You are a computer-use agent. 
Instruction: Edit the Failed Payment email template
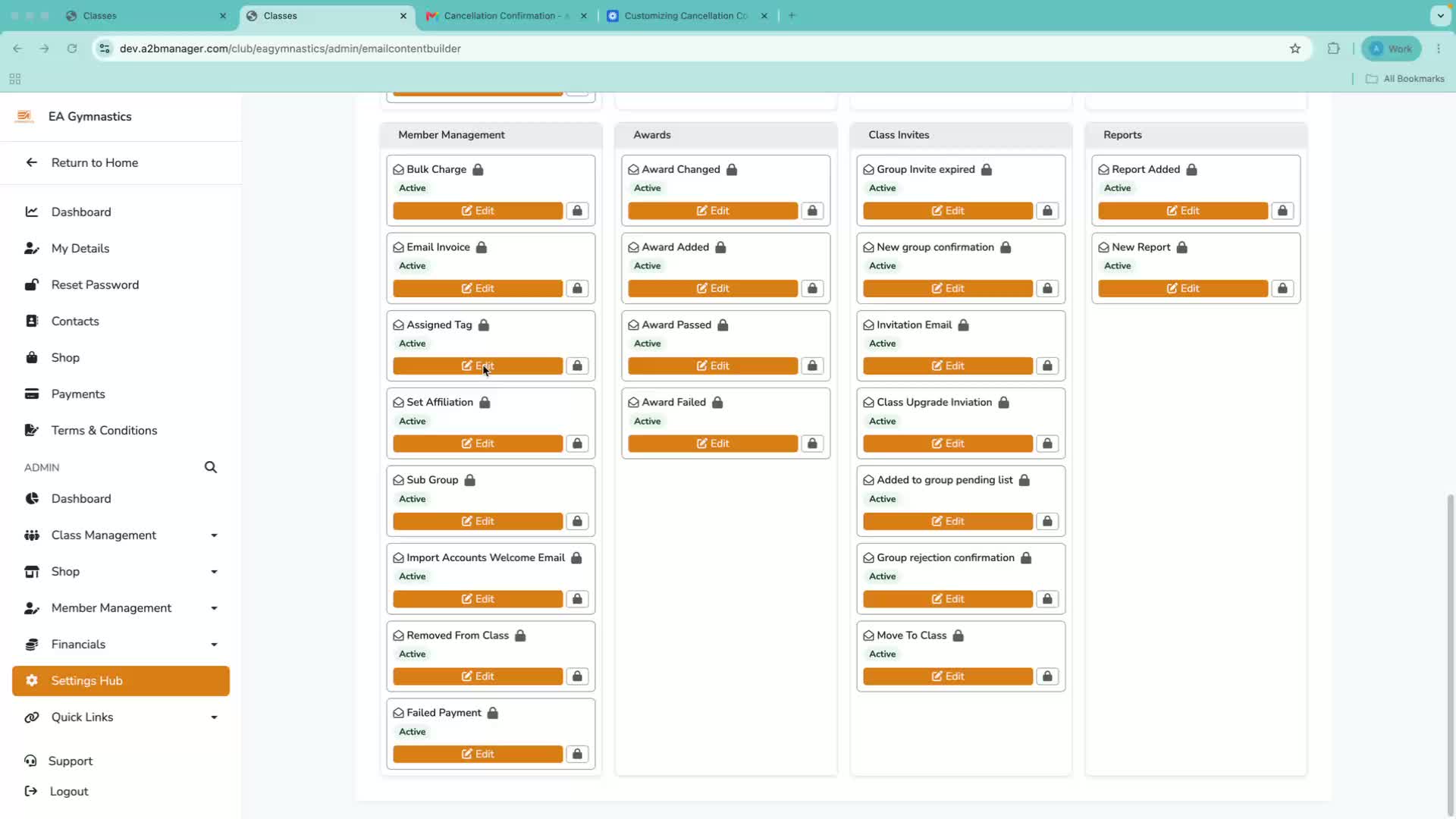click(x=478, y=754)
